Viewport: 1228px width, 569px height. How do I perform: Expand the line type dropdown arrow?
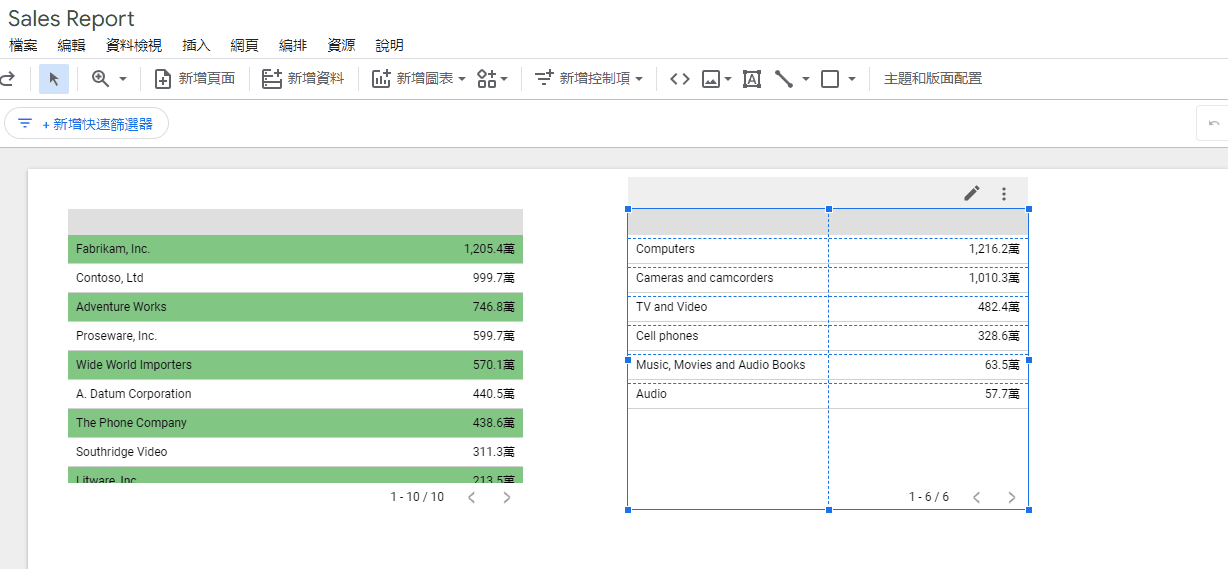806,79
